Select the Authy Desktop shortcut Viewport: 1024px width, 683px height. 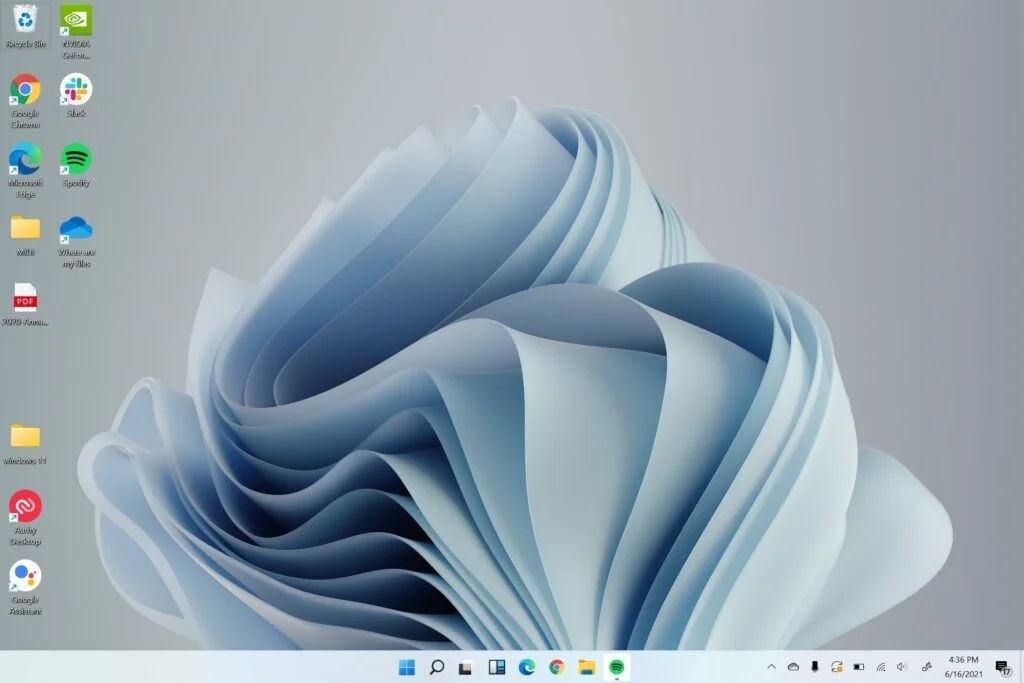click(x=25, y=518)
